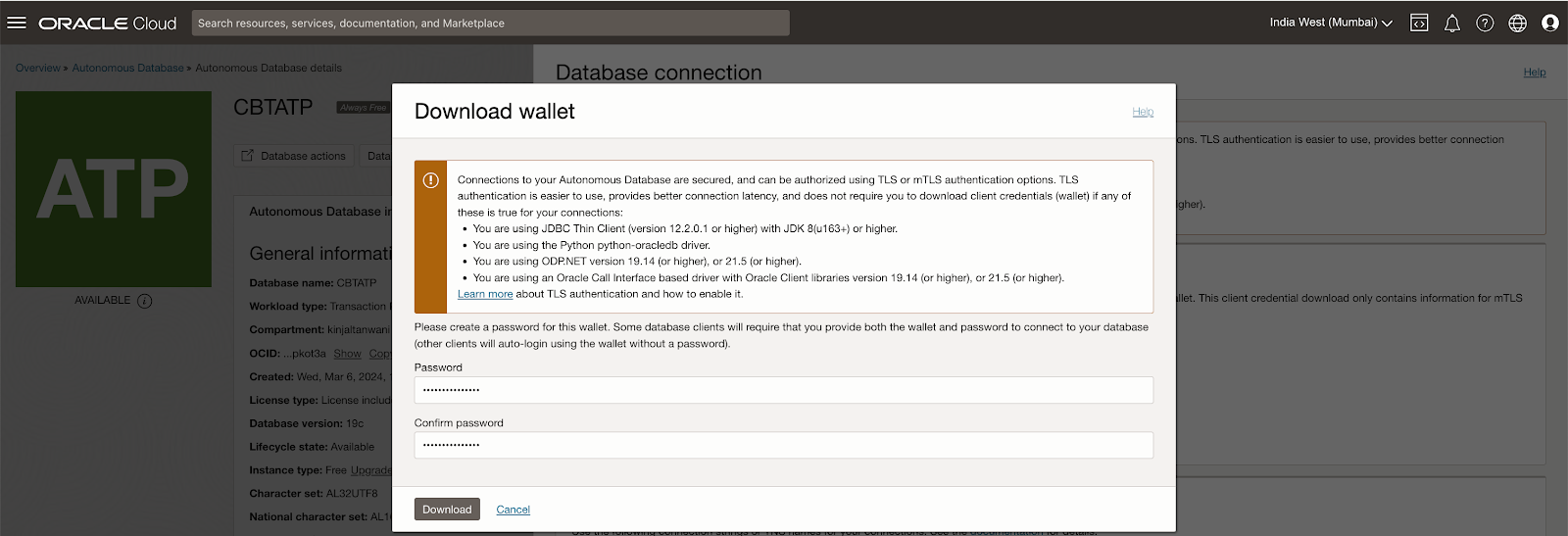1568x536 pixels.
Task: Click the 'Autonomous Database details' breadcrumb text
Action: [269, 68]
